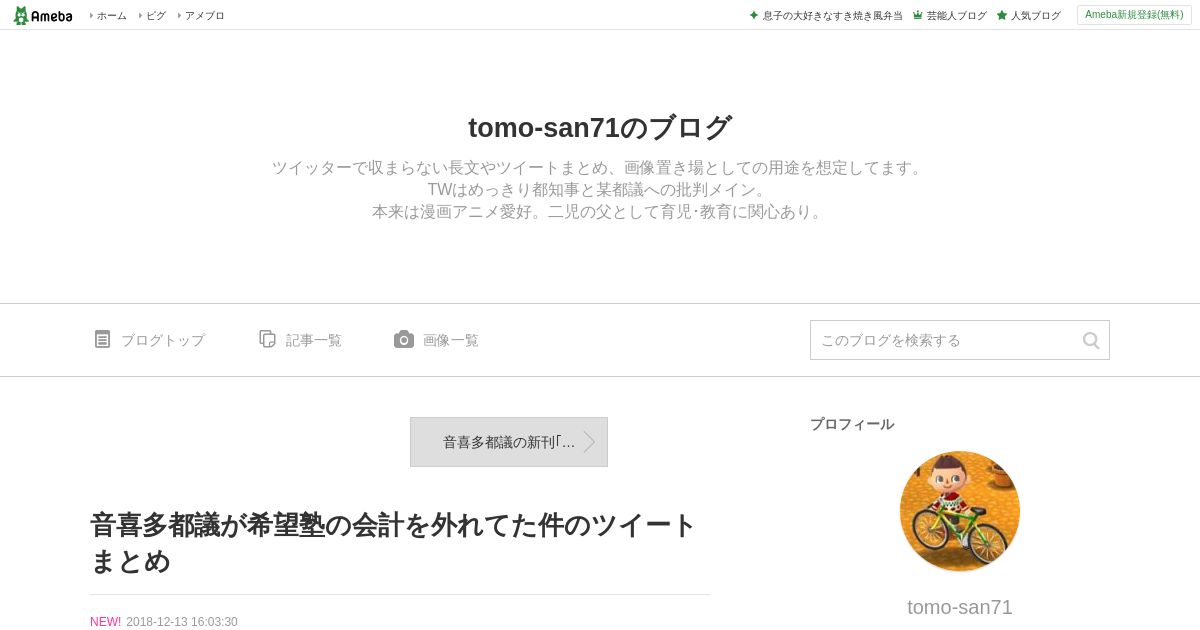The width and height of the screenshot is (1200, 630).
Task: Open the 画像一覧 camera icon
Action: [404, 339]
